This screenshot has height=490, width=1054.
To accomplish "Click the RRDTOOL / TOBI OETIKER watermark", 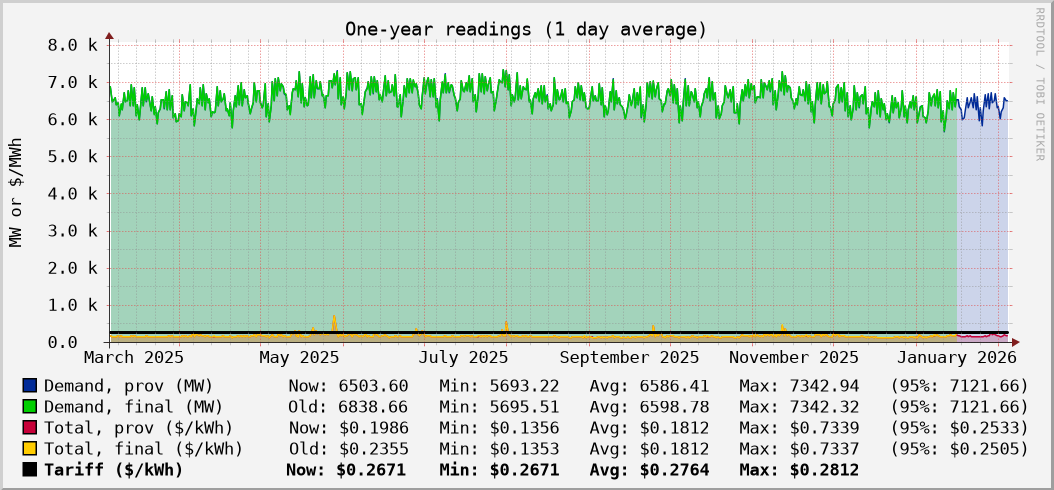I will pos(1039,83).
